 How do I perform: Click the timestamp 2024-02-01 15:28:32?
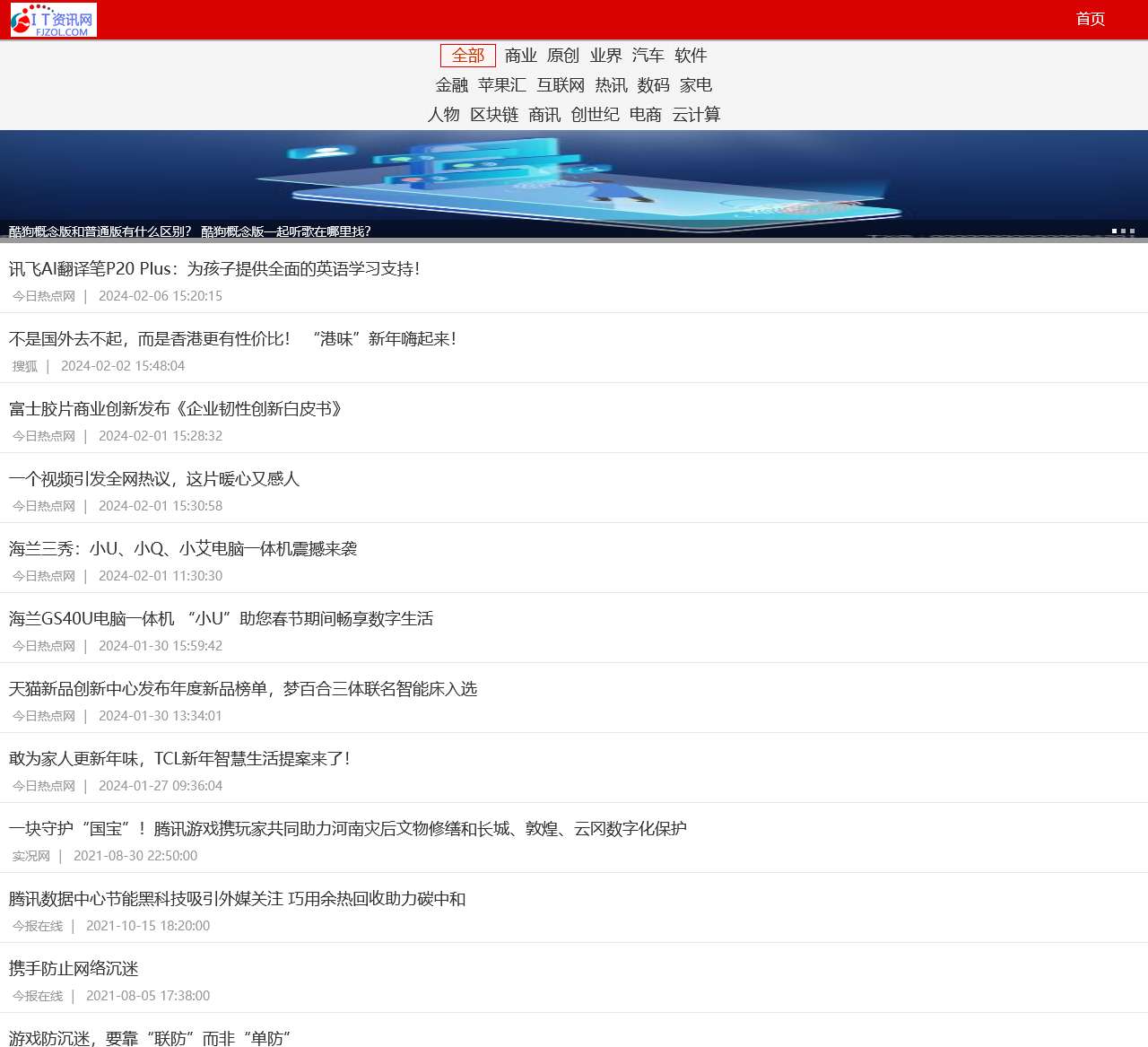(161, 436)
